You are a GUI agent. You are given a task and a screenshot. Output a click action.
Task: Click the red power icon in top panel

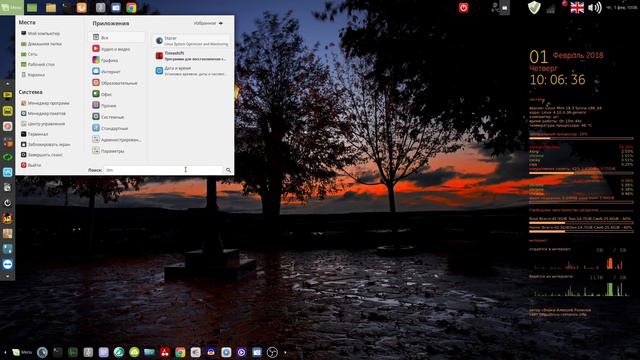click(x=463, y=7)
